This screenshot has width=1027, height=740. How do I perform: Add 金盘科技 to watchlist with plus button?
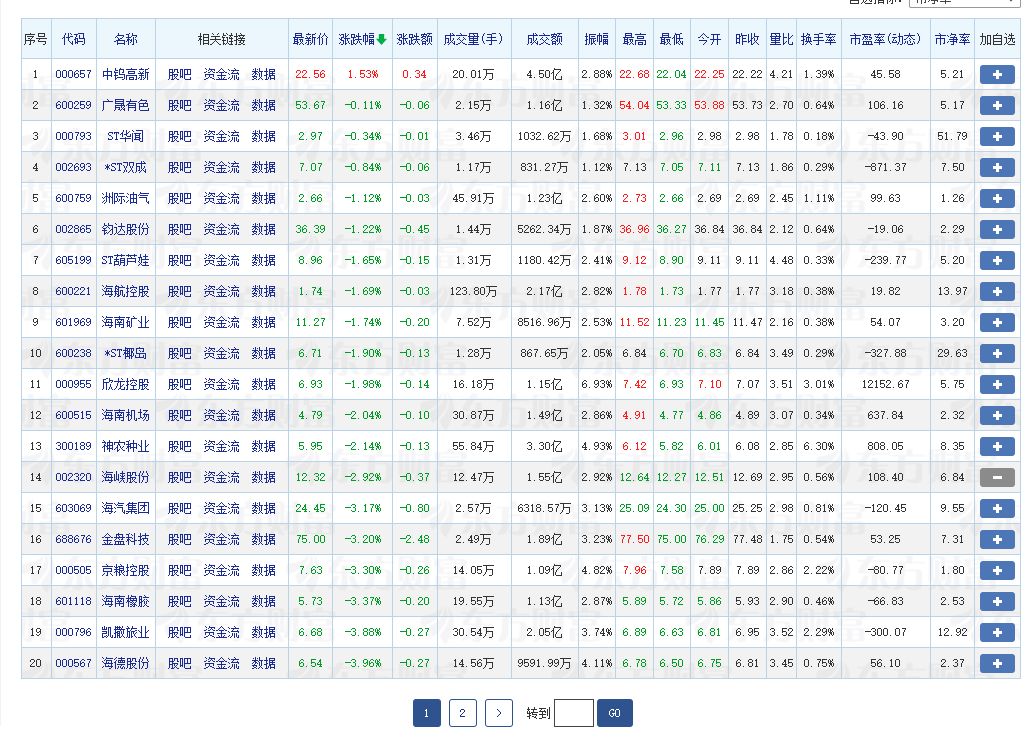tap(997, 540)
